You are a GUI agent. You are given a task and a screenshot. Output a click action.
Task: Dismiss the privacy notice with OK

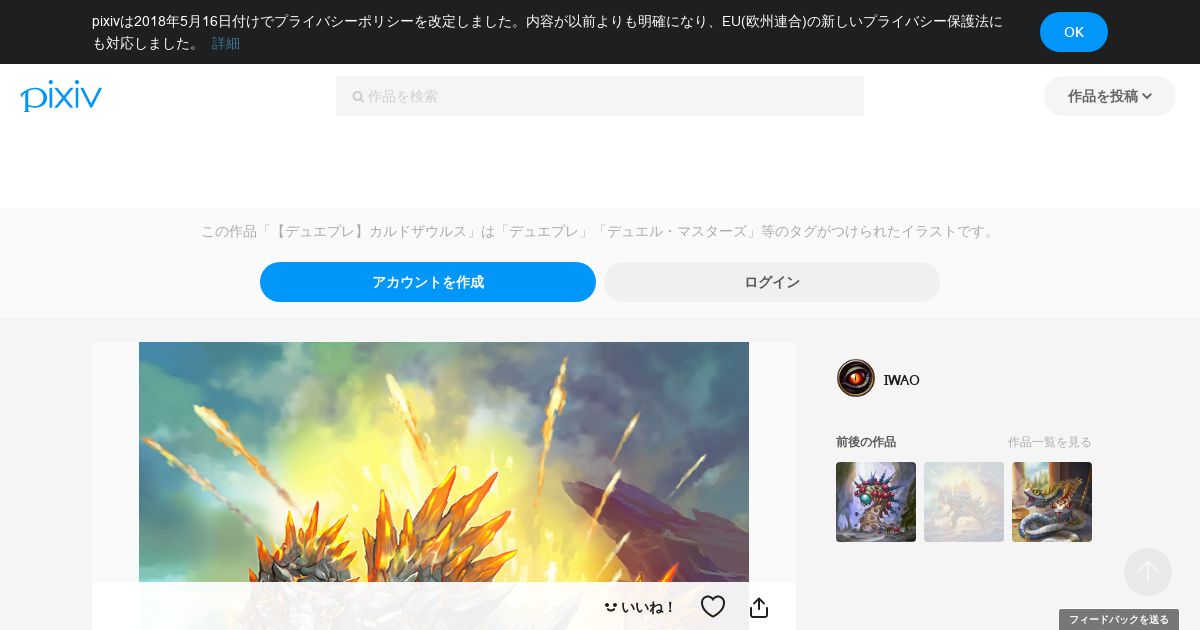1074,32
